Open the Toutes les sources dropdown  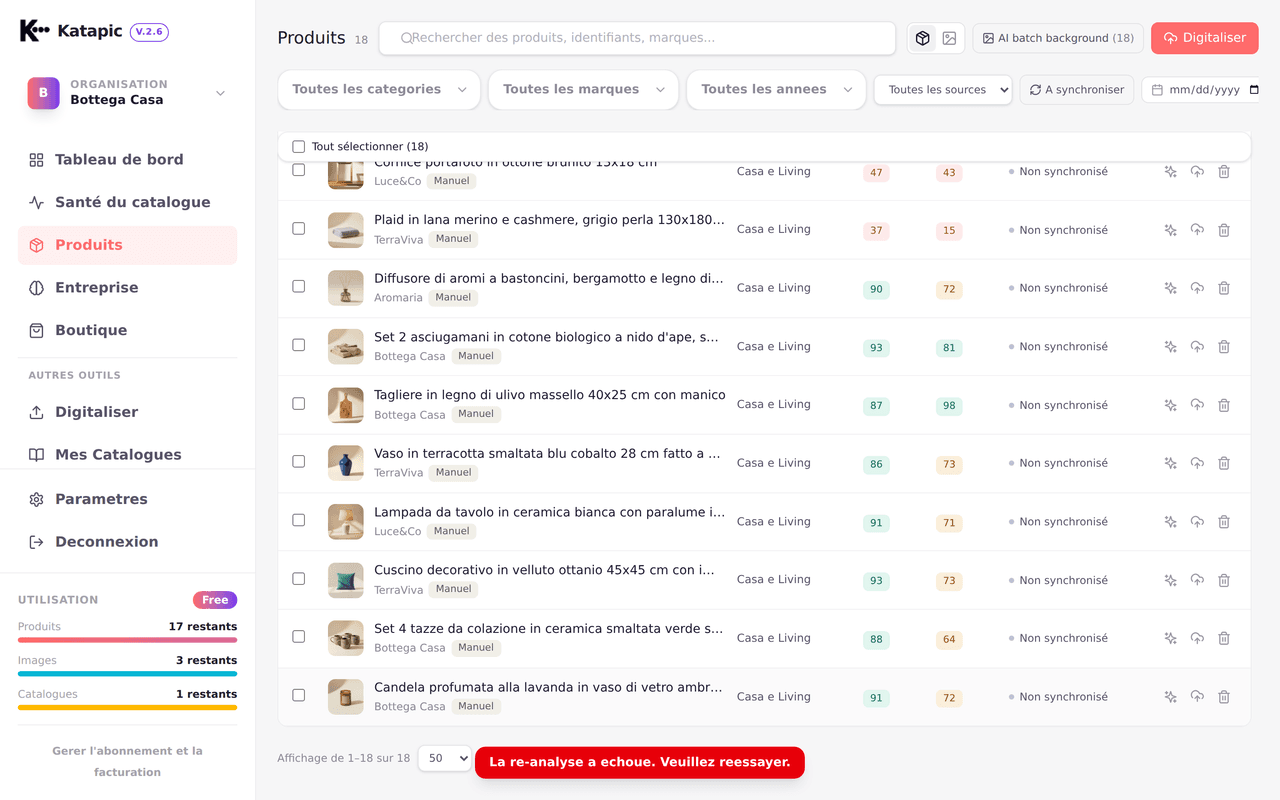tap(943, 90)
